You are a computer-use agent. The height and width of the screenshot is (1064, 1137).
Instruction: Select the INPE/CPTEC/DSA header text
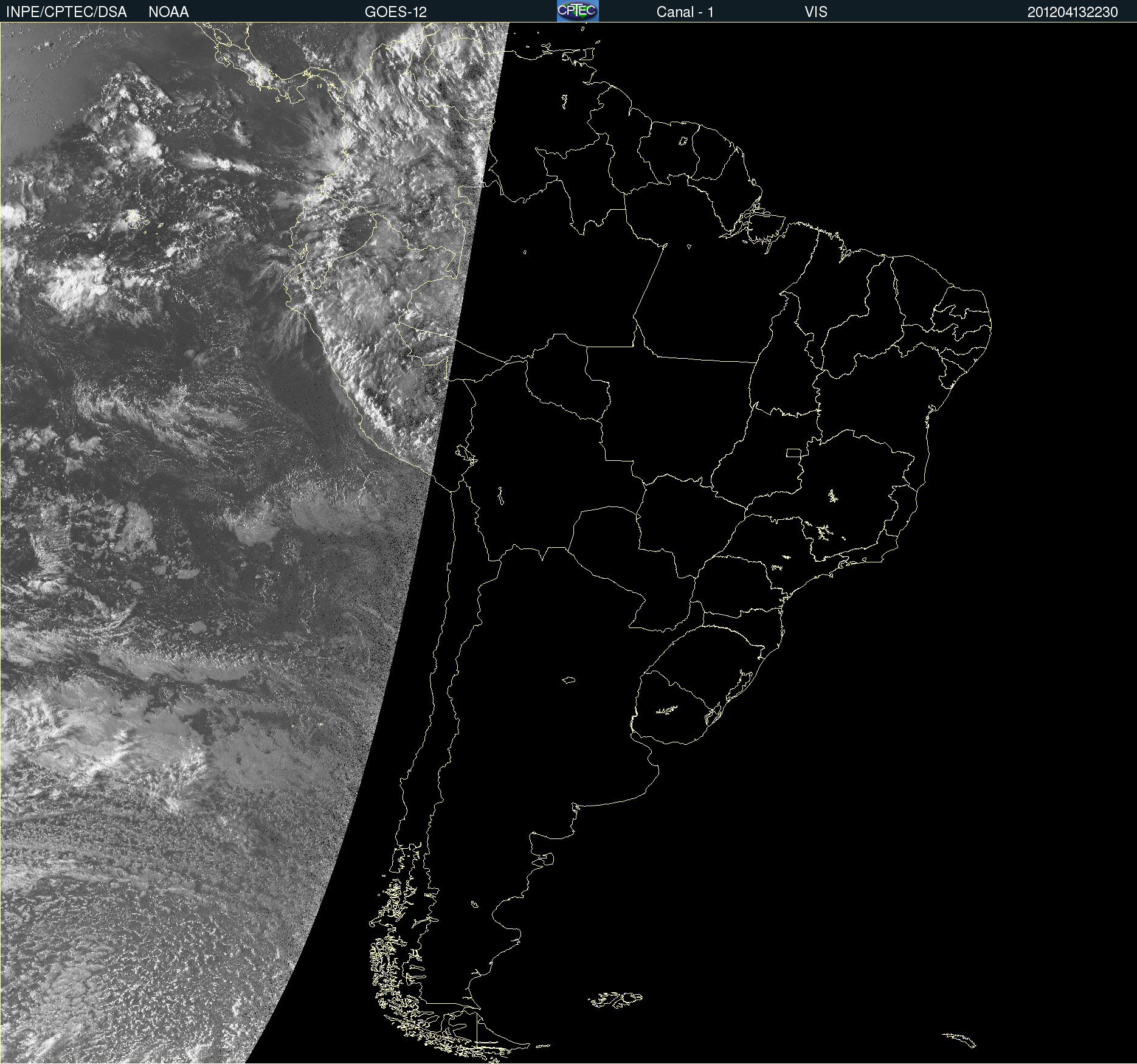pyautogui.click(x=66, y=12)
